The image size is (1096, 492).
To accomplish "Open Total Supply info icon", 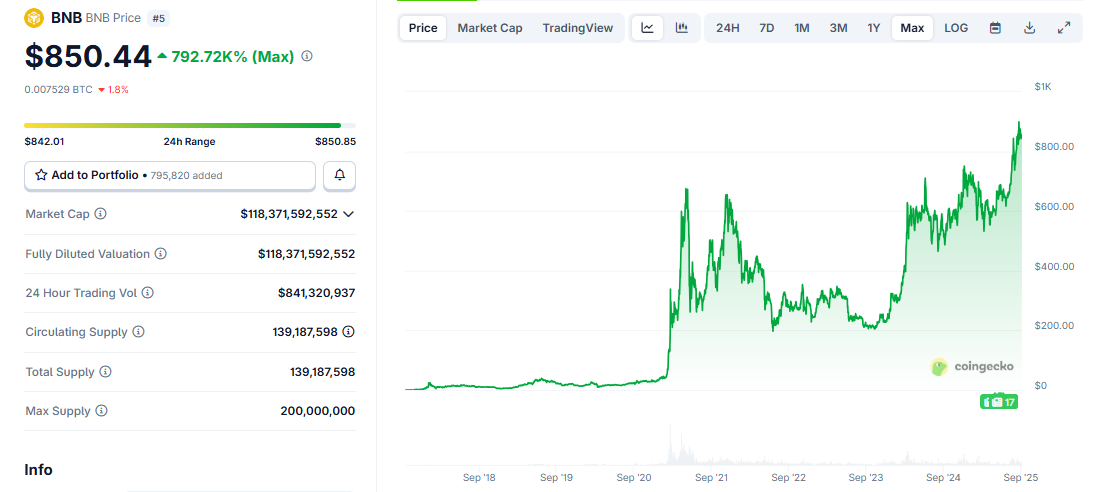I will point(106,372).
